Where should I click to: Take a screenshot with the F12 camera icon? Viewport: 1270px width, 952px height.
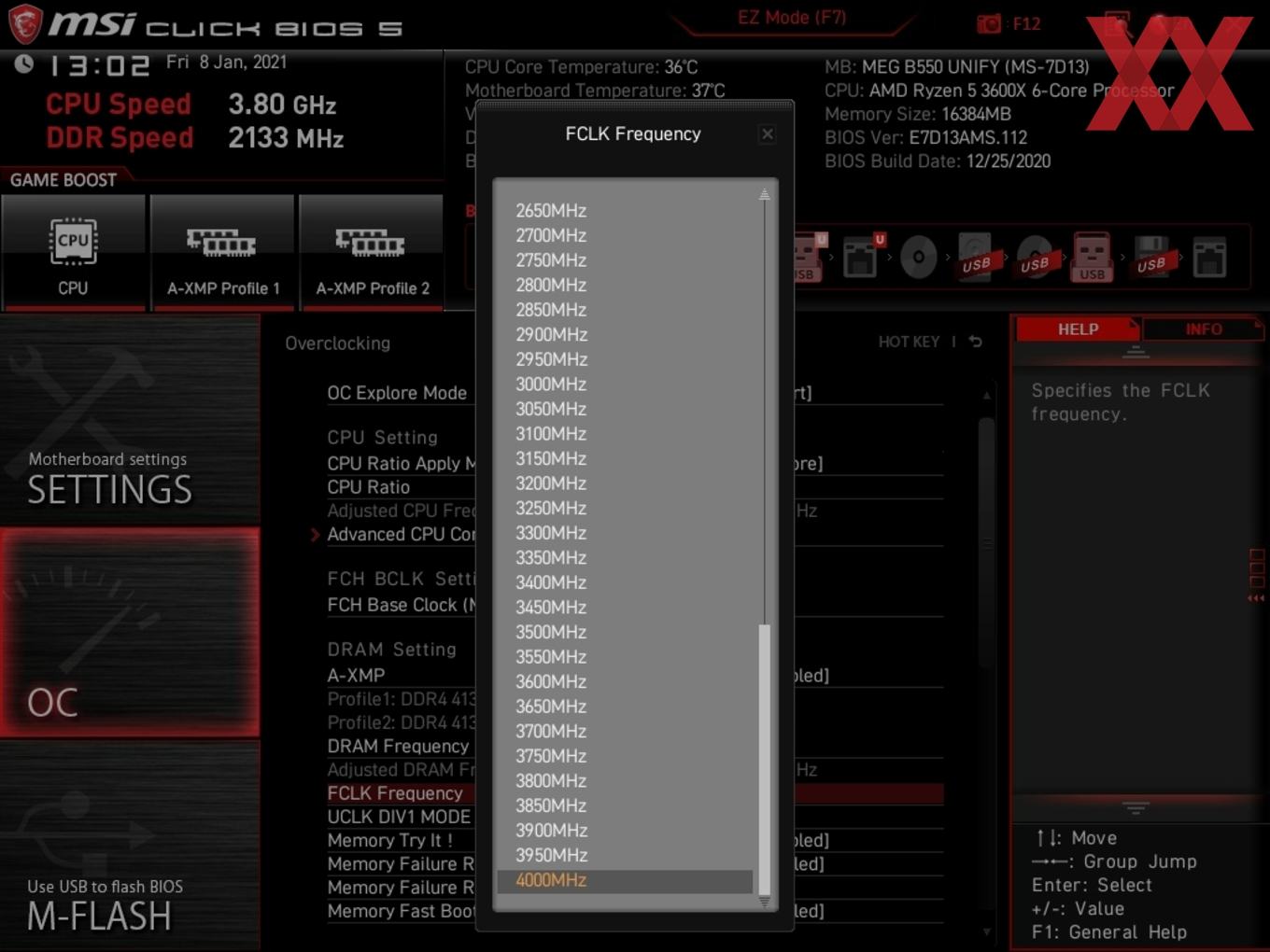pos(988,23)
